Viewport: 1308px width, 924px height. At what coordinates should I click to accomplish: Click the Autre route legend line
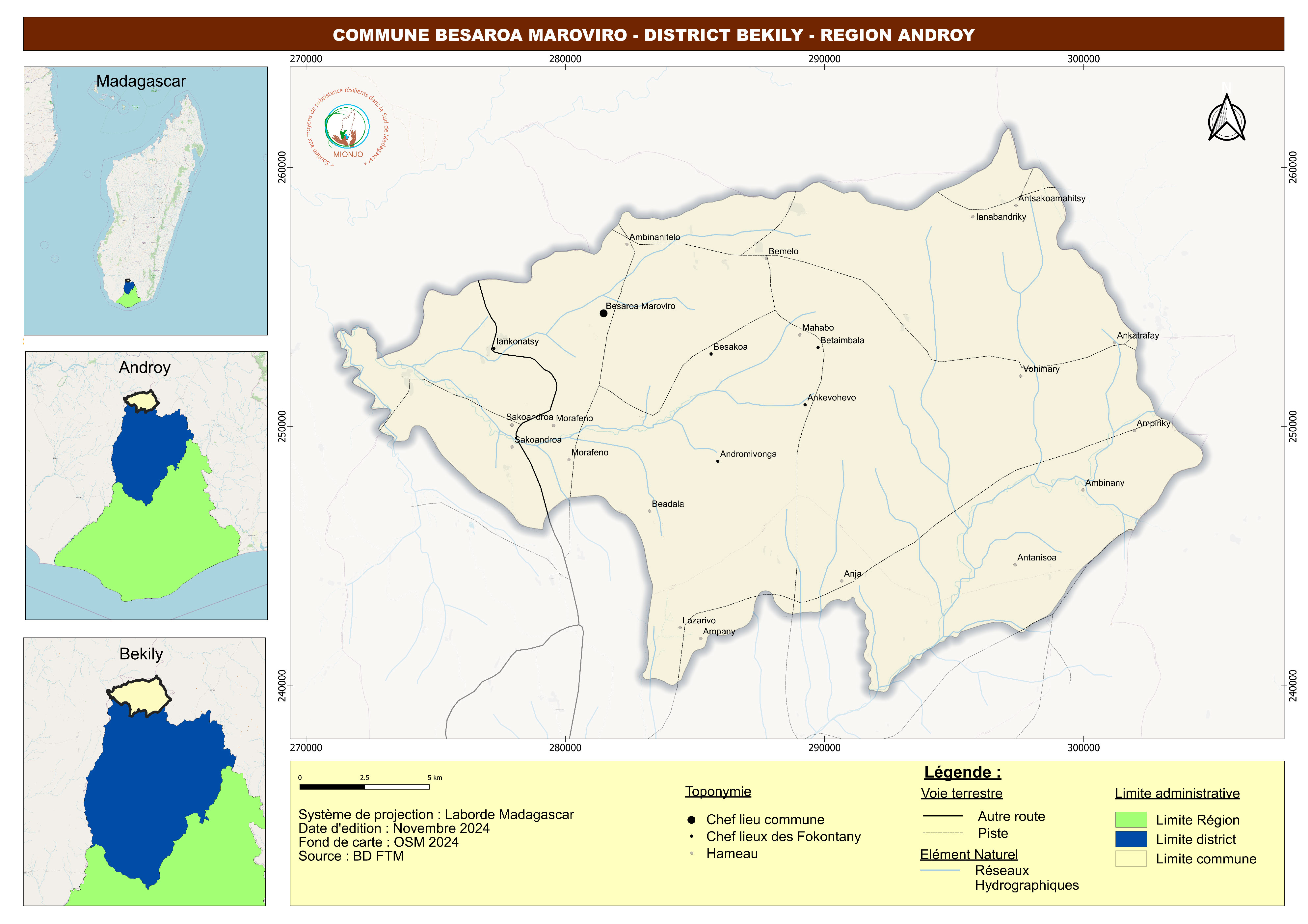pos(942,816)
